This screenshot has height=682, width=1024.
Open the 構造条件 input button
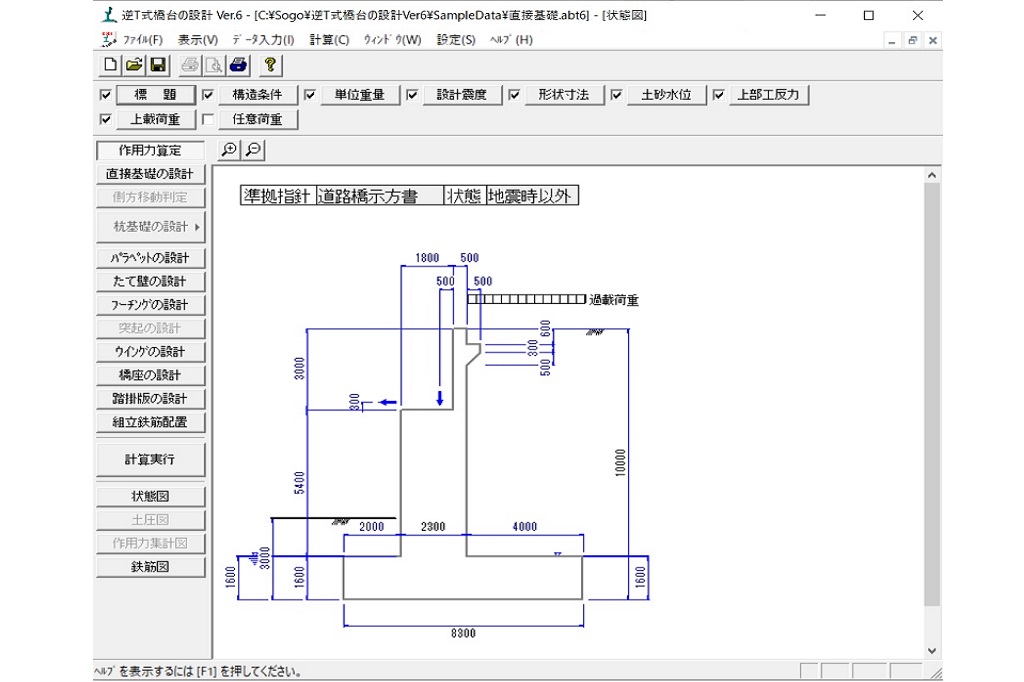point(257,95)
